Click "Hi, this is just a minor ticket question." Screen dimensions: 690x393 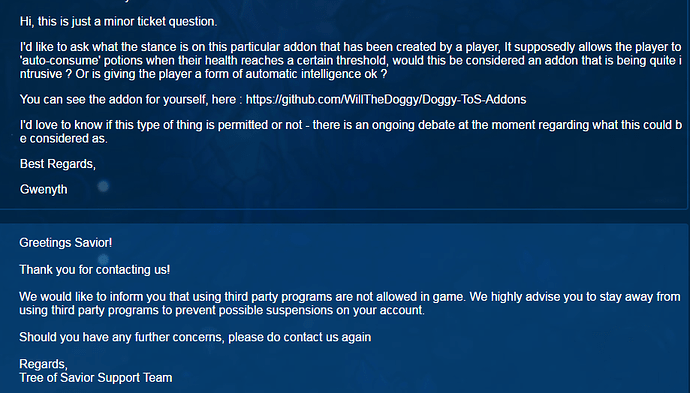click(118, 22)
